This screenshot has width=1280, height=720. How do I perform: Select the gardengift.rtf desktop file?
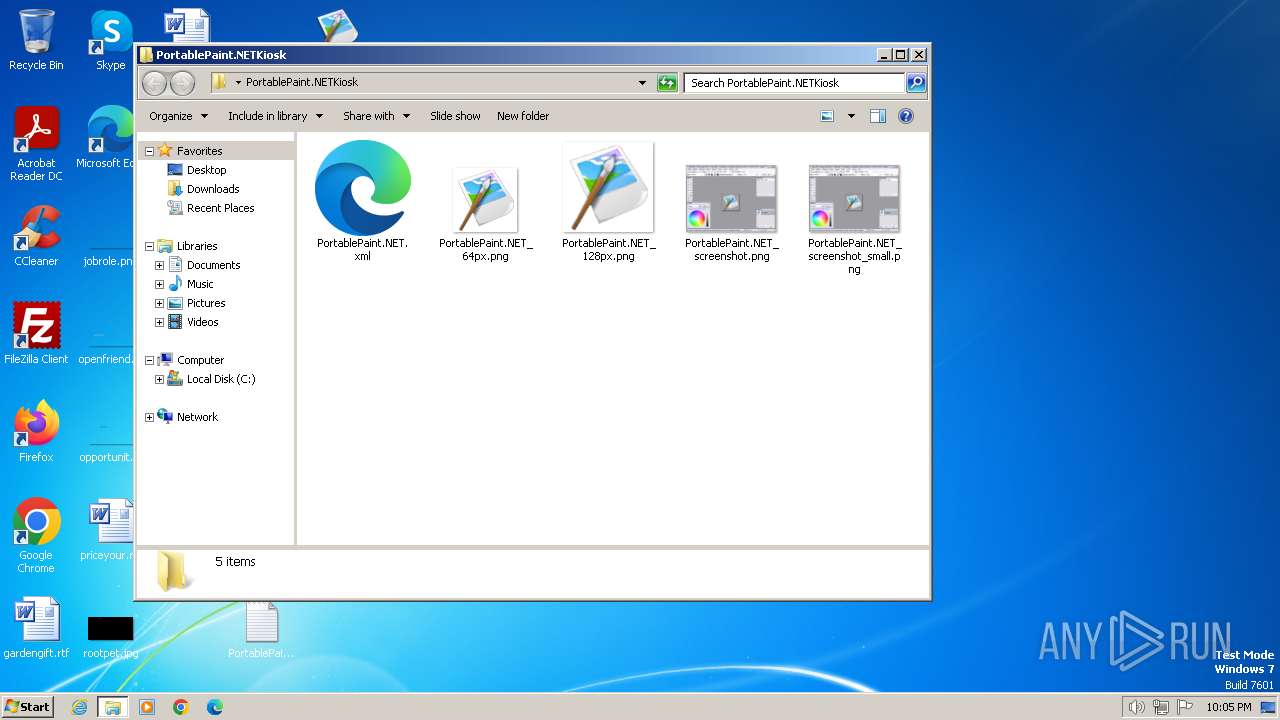point(36,629)
